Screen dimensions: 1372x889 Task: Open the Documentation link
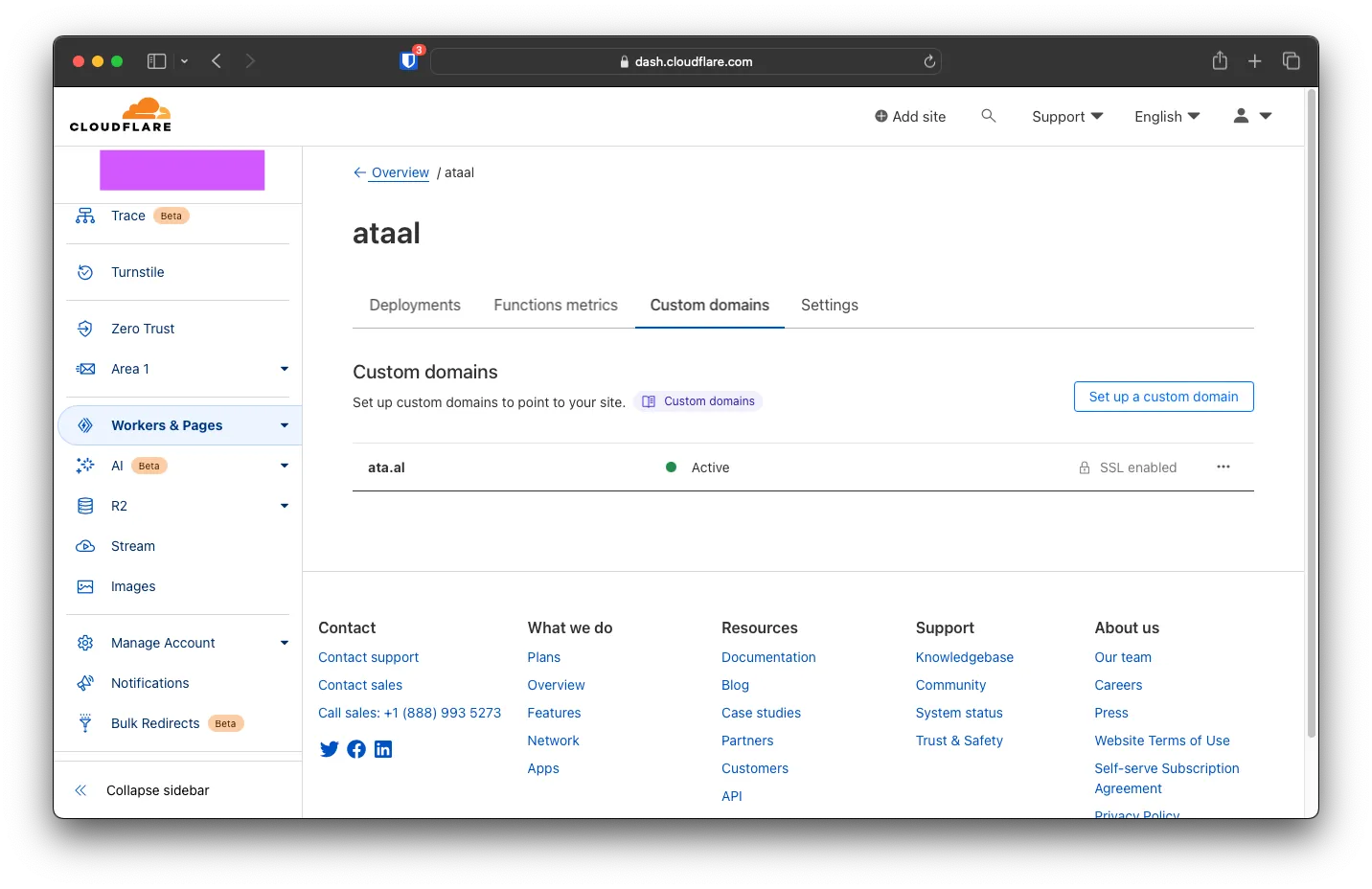pos(768,657)
